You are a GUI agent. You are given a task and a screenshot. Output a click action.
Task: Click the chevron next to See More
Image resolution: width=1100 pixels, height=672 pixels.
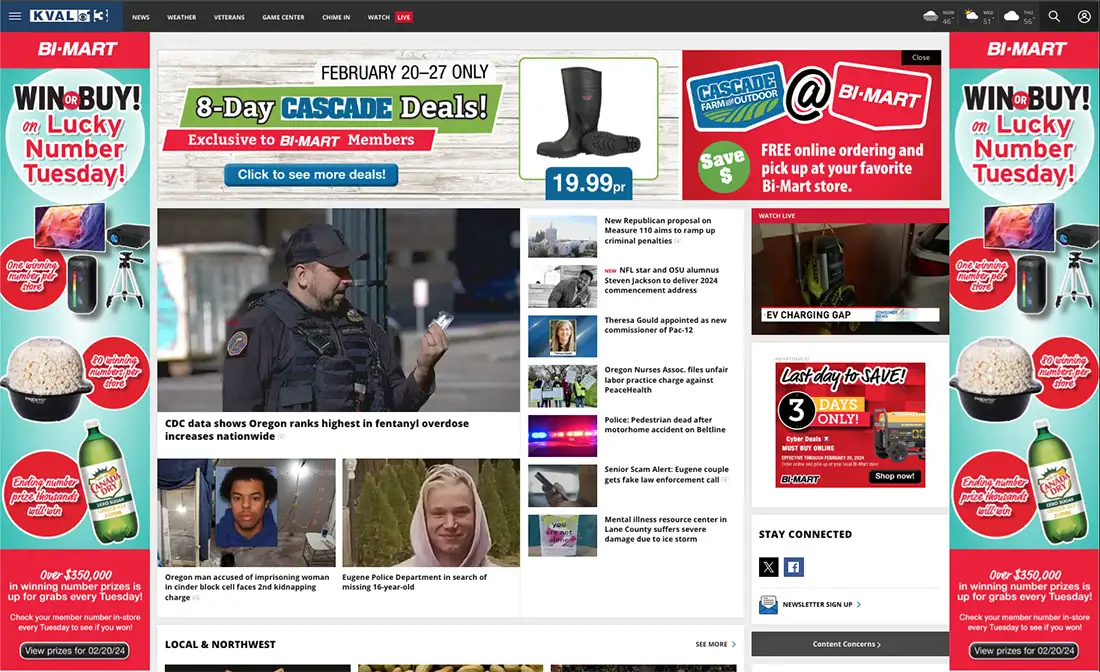coord(734,644)
